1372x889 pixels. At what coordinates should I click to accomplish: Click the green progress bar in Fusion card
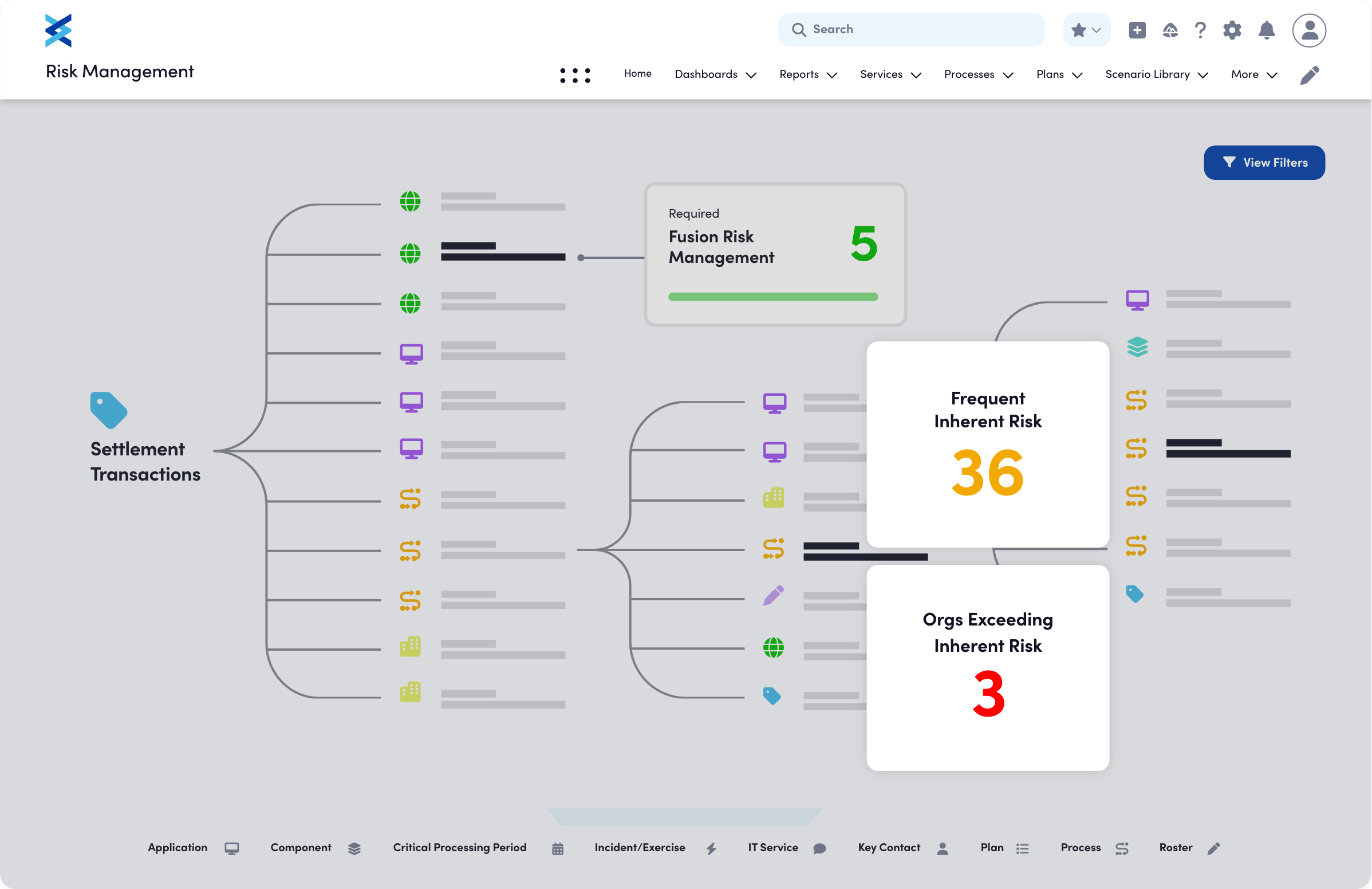(x=772, y=297)
